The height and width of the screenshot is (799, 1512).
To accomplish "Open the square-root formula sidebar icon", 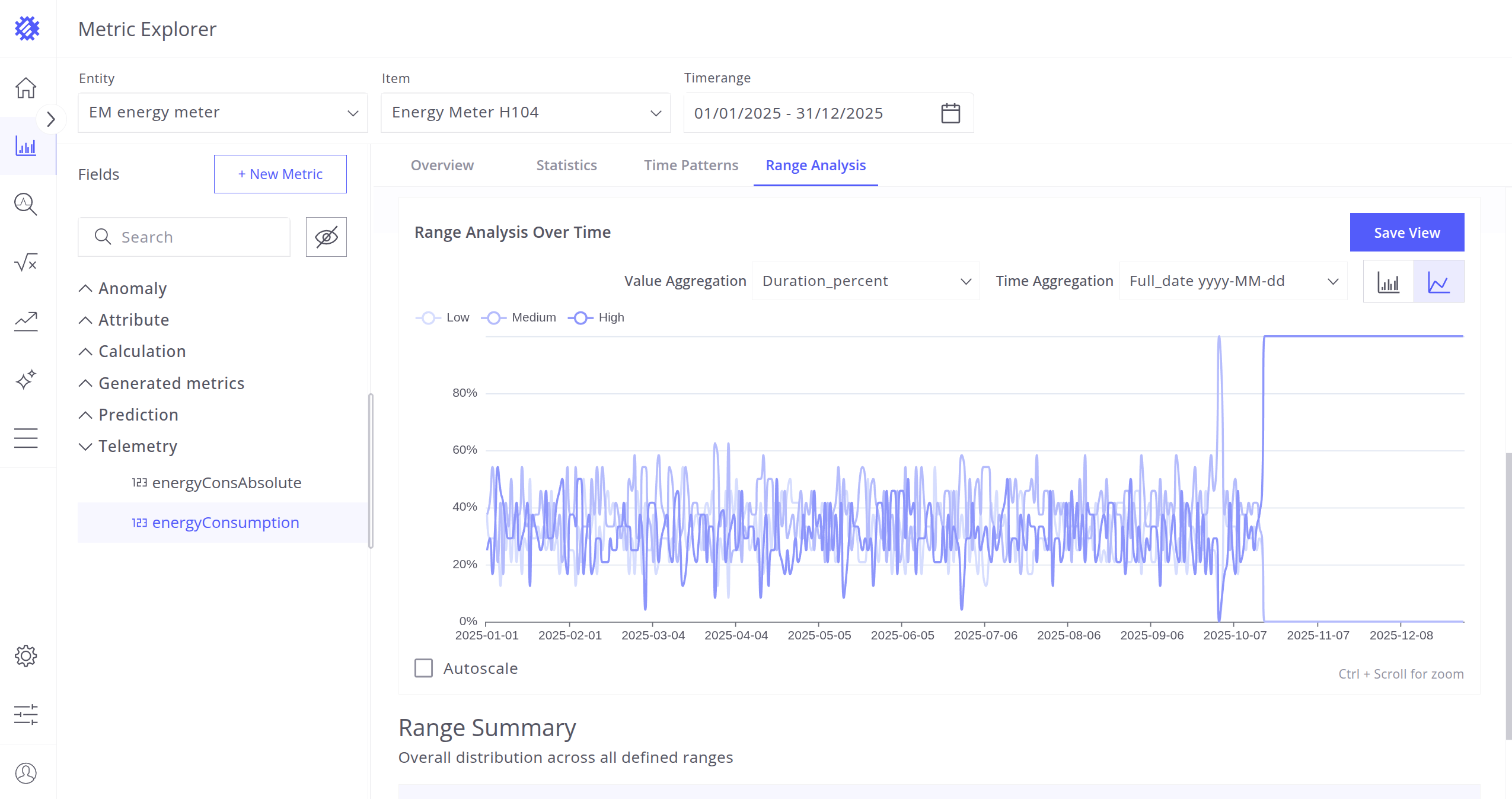I will 25,262.
